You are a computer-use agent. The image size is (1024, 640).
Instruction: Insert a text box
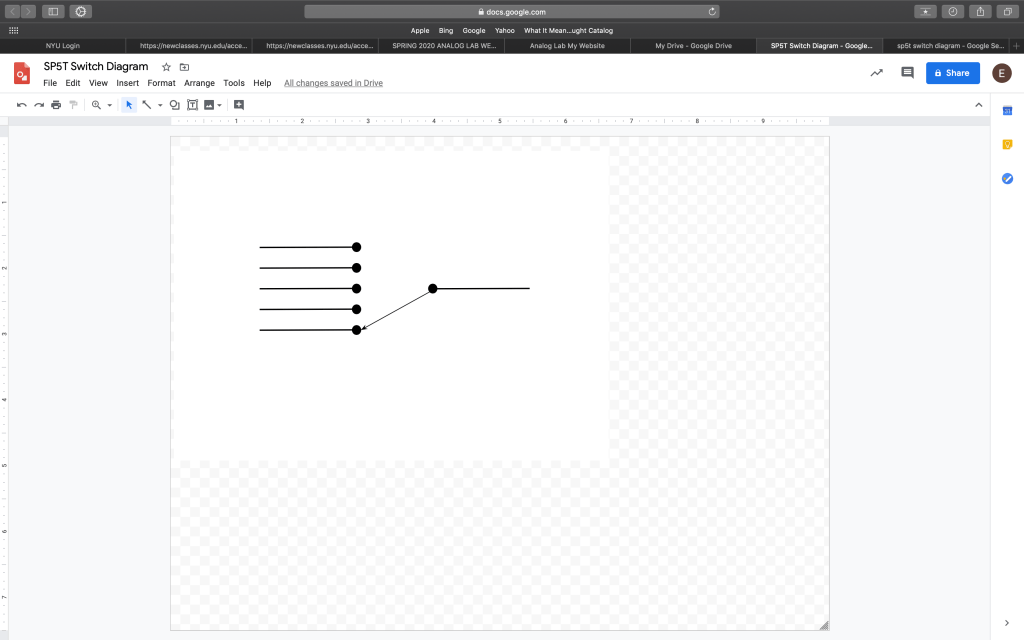[192, 105]
